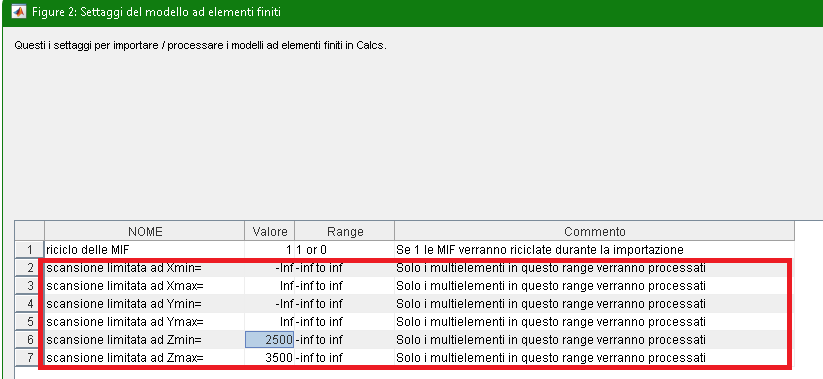Viewport: 823px width, 379px height.
Task: Select the Ymax value cell
Action: [270, 322]
